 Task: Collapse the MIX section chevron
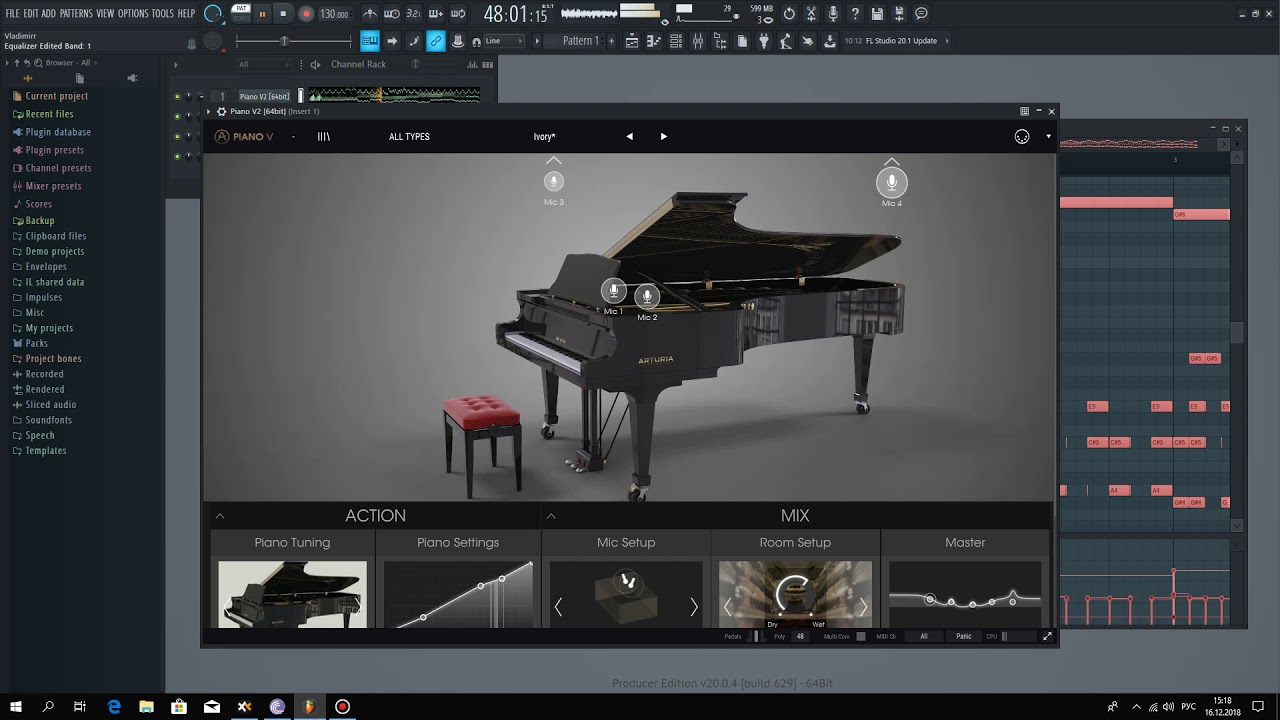coord(551,516)
